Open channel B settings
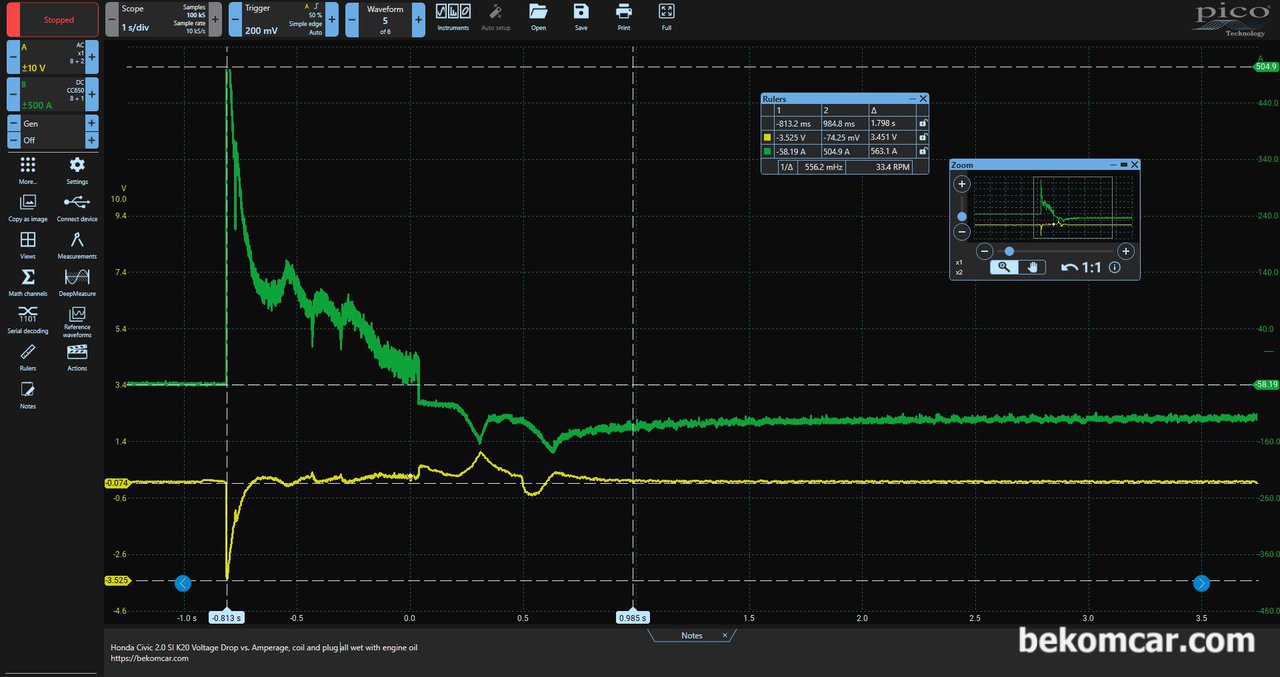Viewport: 1280px width, 677px height. click(53, 94)
